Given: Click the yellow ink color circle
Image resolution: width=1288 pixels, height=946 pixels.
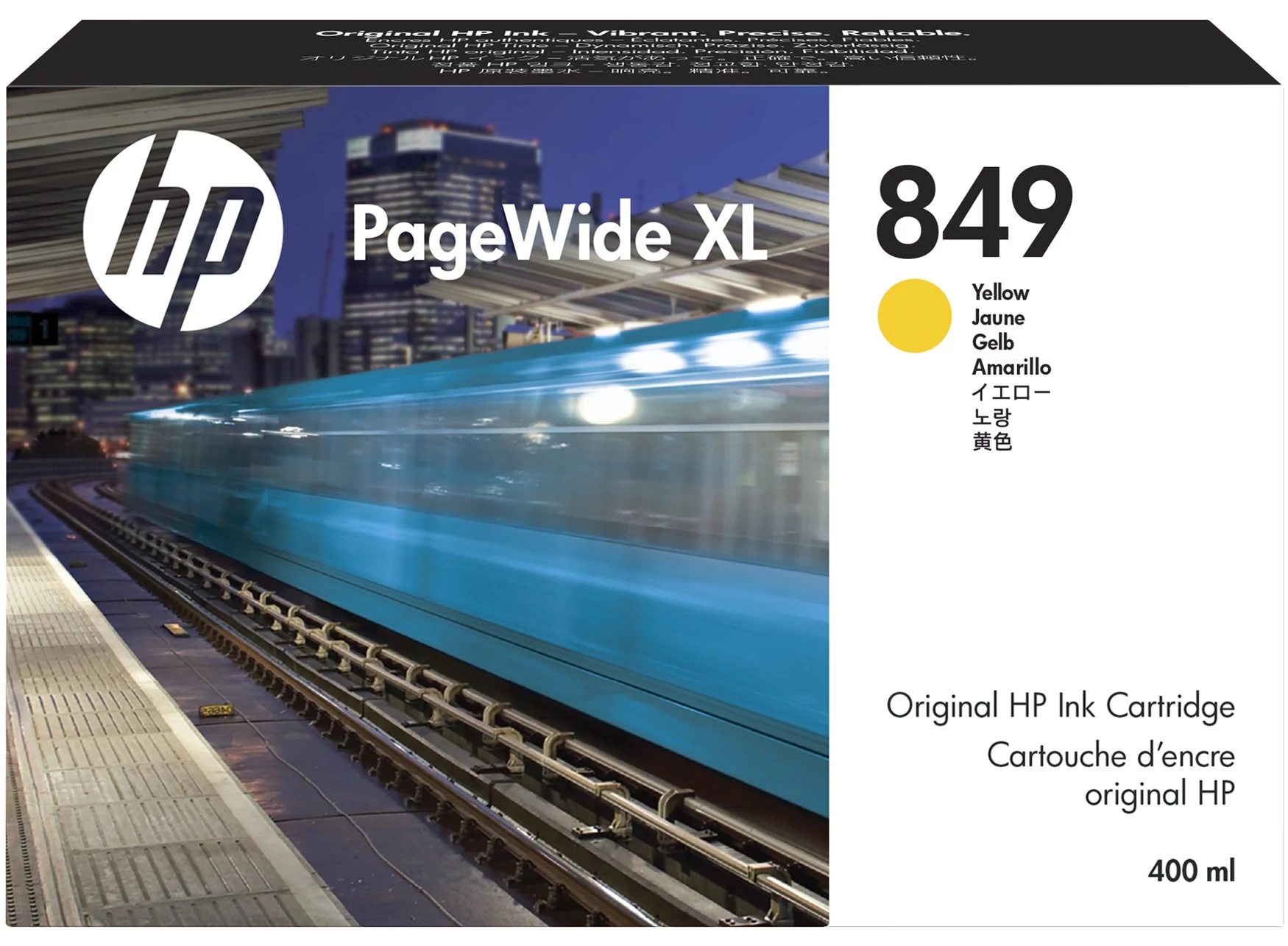Looking at the screenshot, I should click(x=914, y=316).
